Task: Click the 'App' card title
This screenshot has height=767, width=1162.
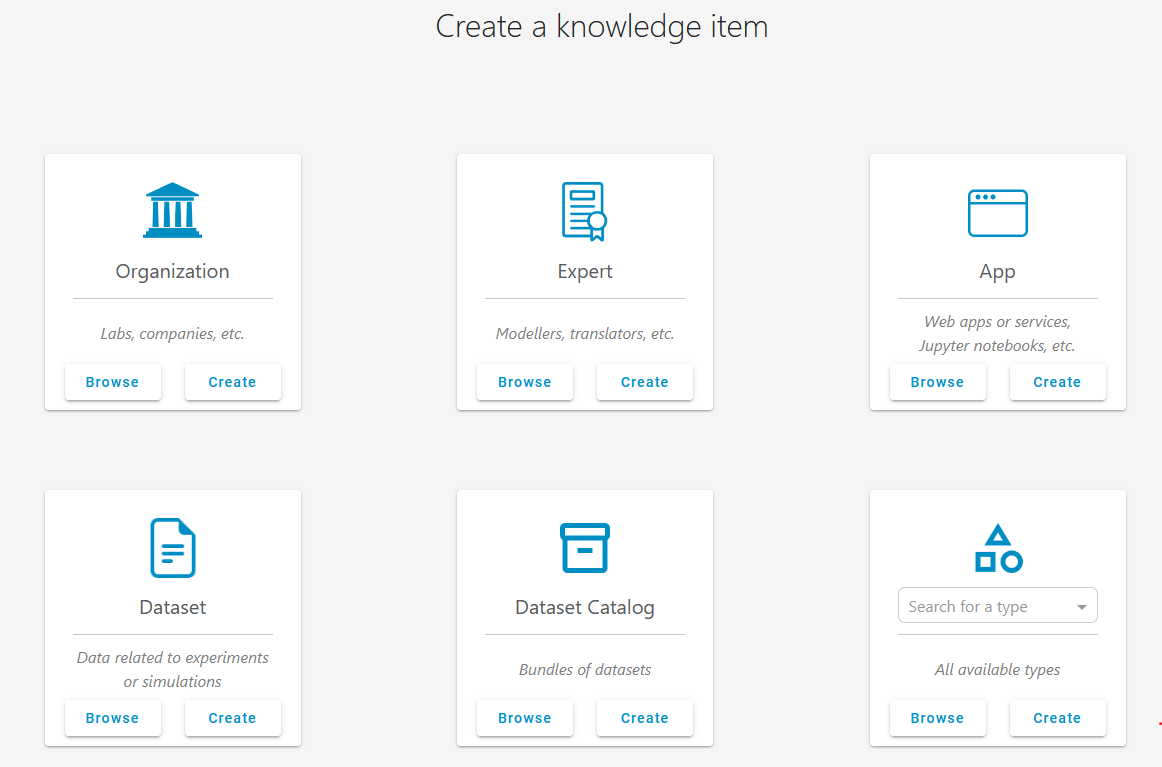Action: 997,271
